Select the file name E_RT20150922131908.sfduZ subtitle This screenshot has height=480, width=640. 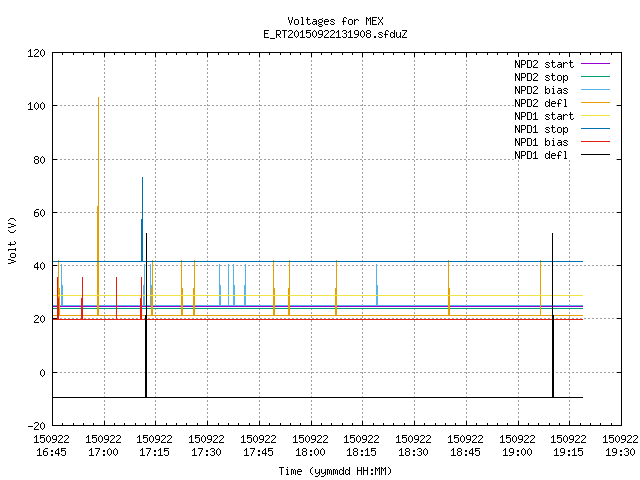pos(335,34)
